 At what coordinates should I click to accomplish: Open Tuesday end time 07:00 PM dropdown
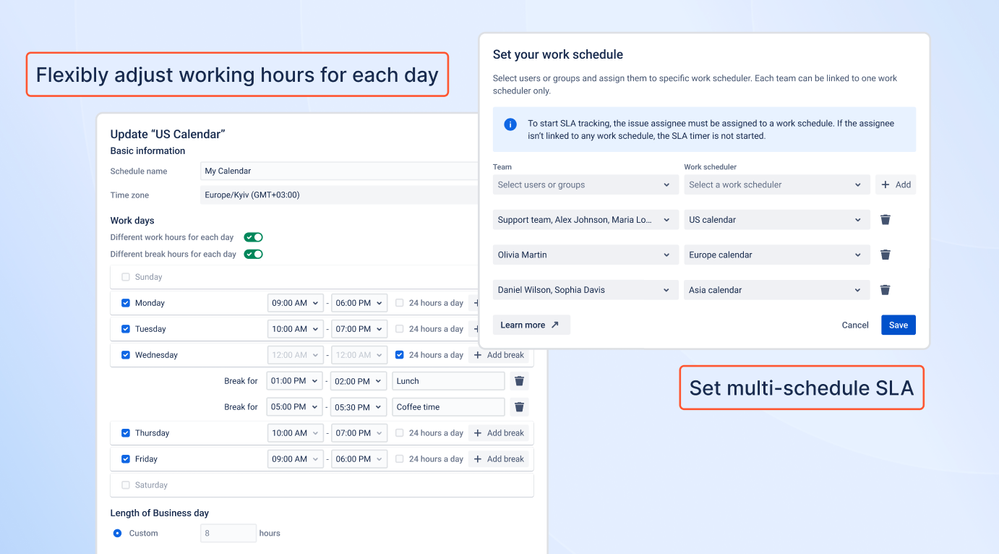click(x=359, y=329)
